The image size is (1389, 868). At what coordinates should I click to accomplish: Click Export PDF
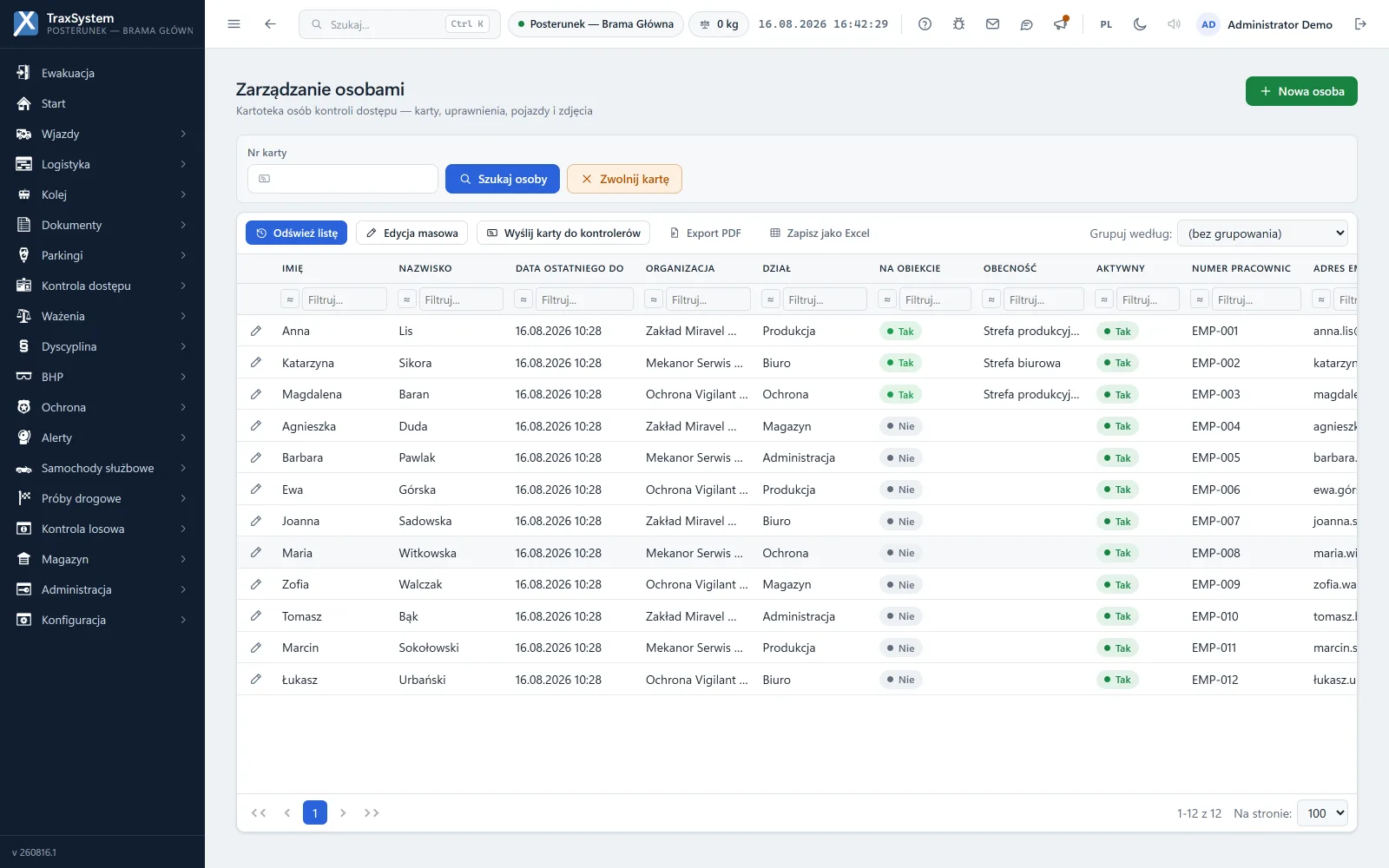pyautogui.click(x=706, y=233)
